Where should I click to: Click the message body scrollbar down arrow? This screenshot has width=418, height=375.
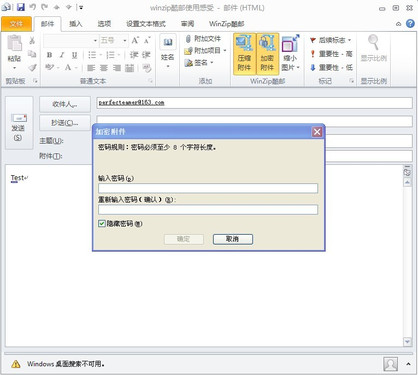click(x=407, y=342)
